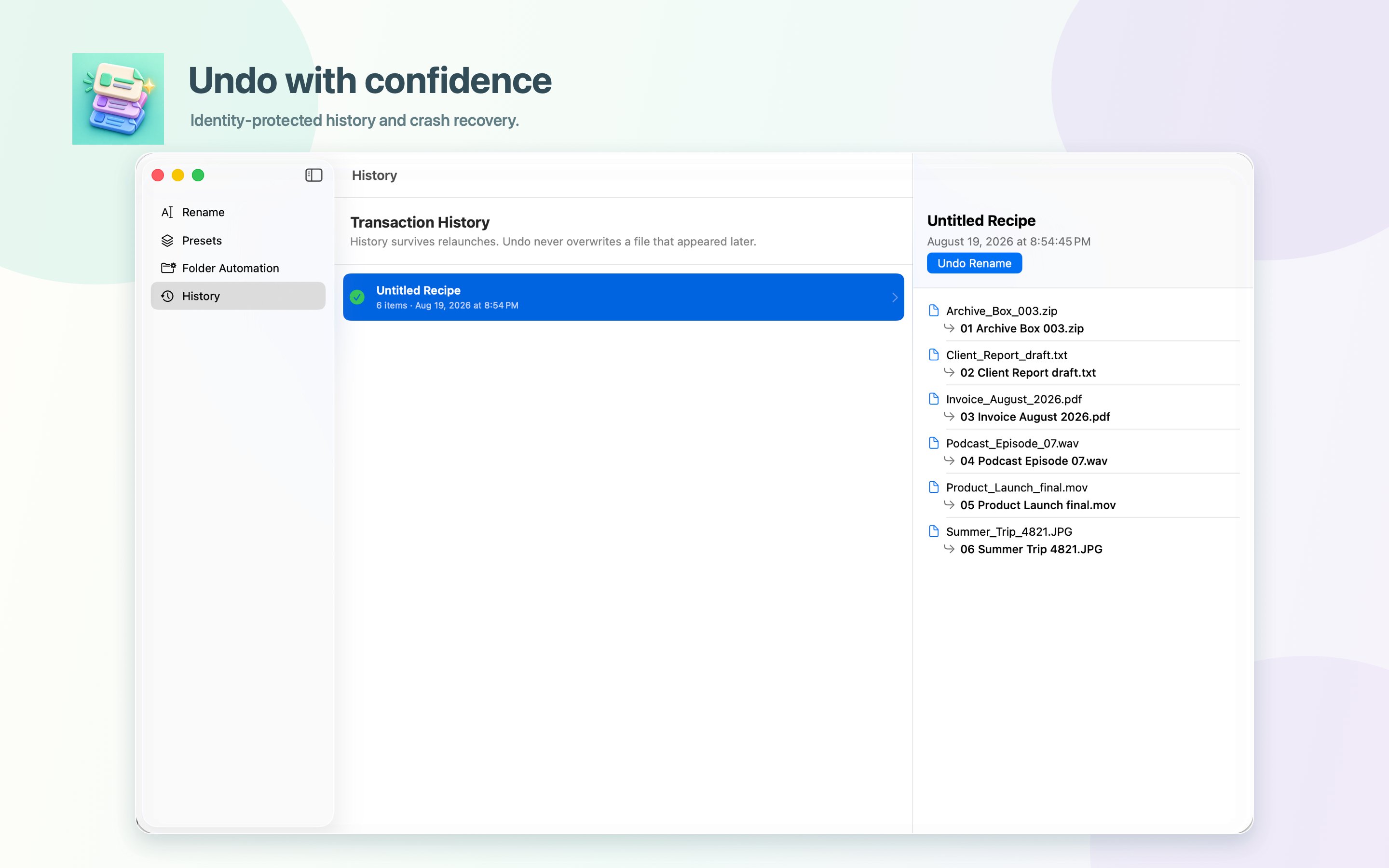The width and height of the screenshot is (1389, 868).
Task: Minimize the window with the yellow button
Action: pos(178,175)
